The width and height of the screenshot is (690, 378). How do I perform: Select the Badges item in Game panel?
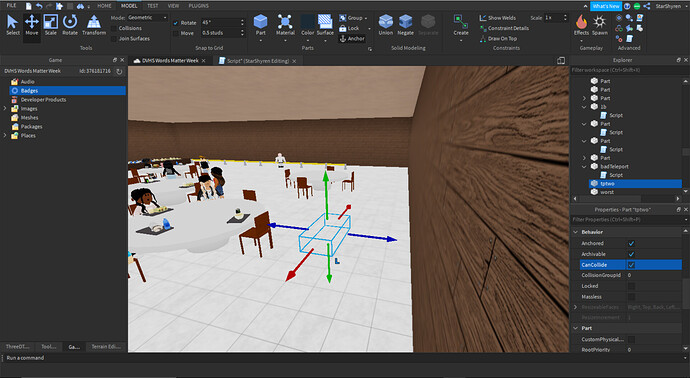(67, 91)
